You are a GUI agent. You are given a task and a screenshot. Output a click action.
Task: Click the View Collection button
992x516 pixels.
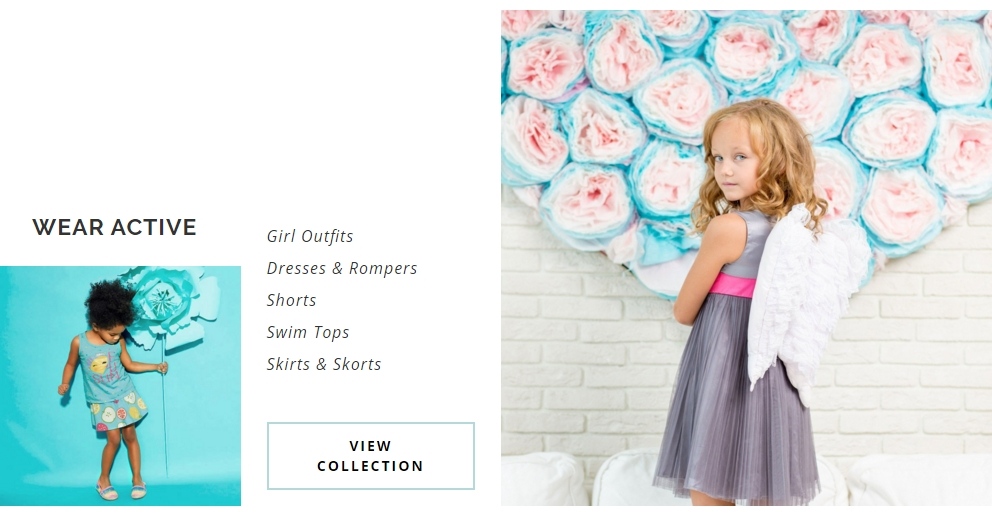pyautogui.click(x=371, y=456)
